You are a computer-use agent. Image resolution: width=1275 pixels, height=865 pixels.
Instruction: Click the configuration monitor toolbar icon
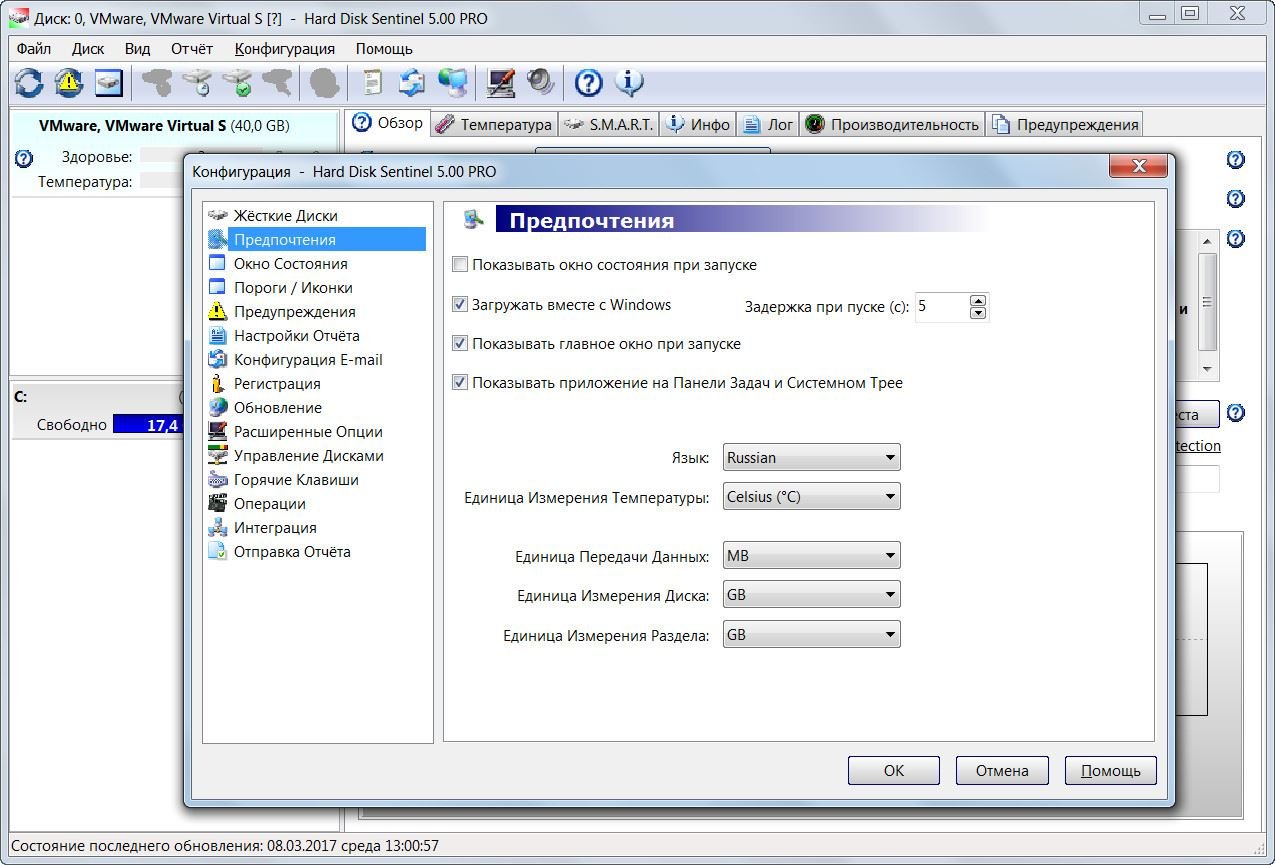[x=500, y=82]
